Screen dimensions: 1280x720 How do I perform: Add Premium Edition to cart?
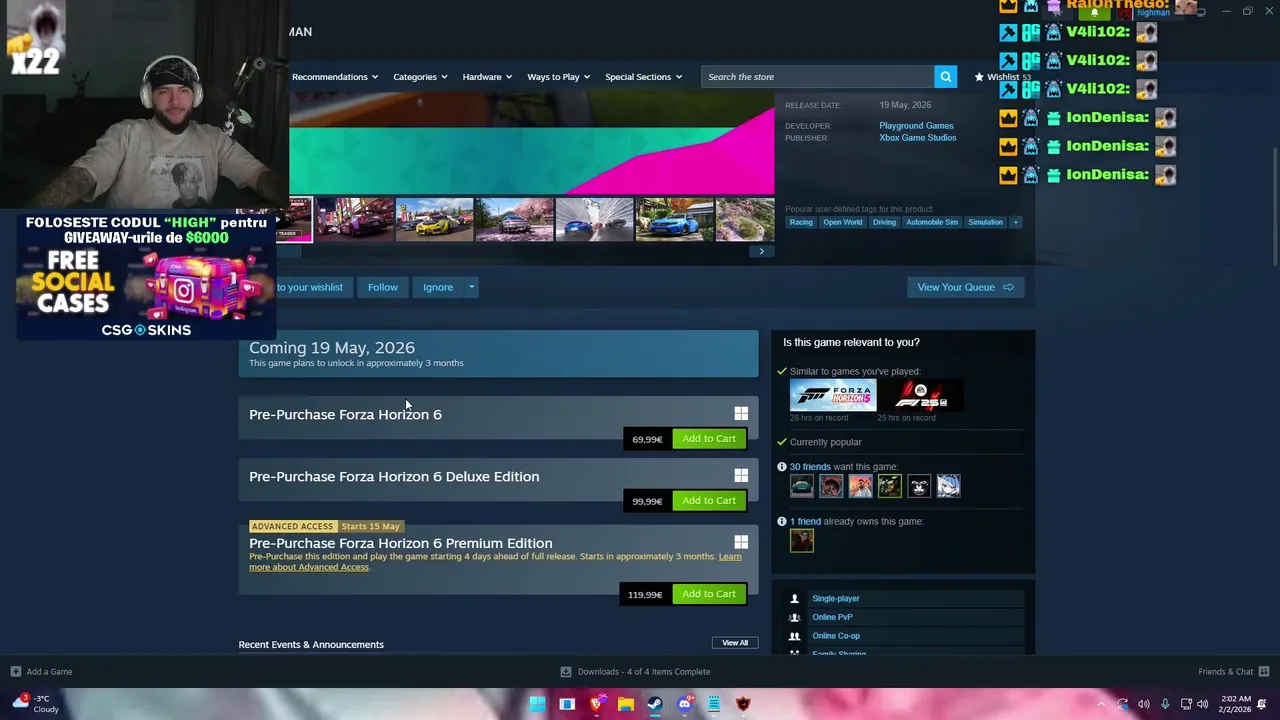pyautogui.click(x=709, y=594)
